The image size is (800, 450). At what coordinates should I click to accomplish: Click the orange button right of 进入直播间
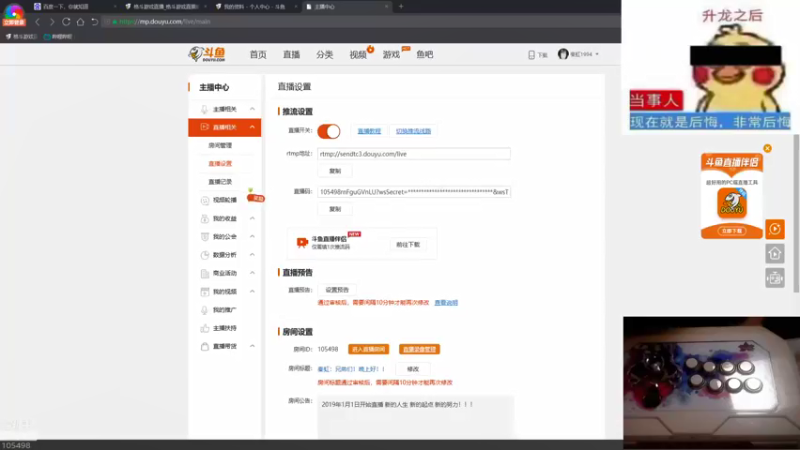419,349
